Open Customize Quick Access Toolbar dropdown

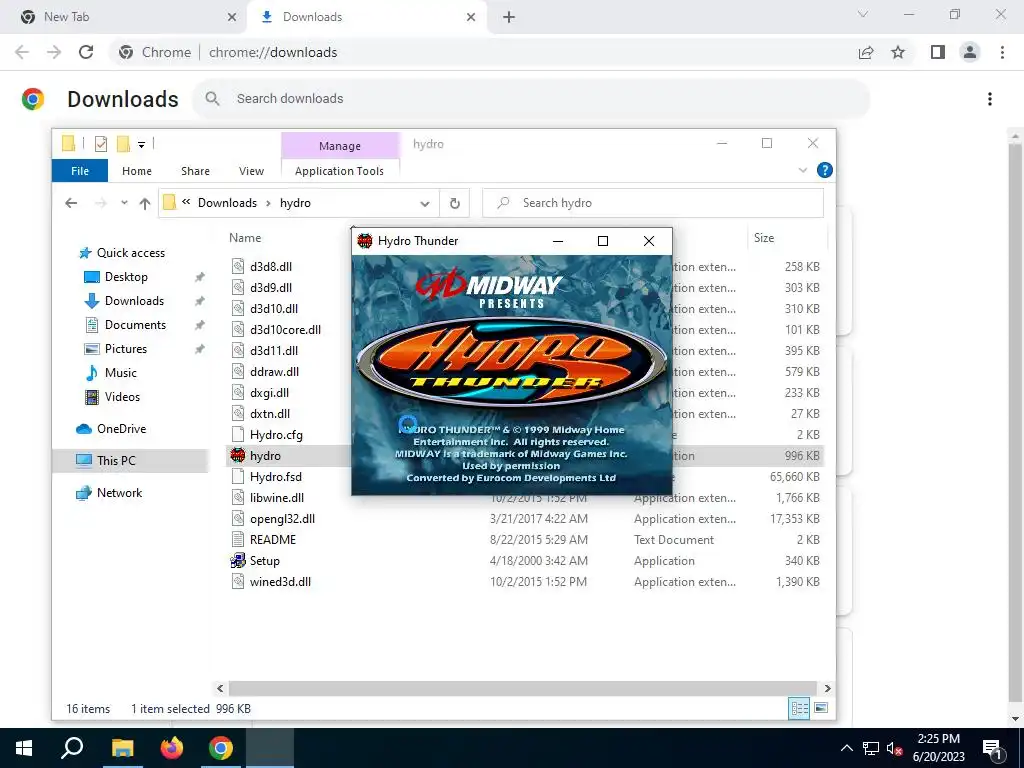click(142, 144)
